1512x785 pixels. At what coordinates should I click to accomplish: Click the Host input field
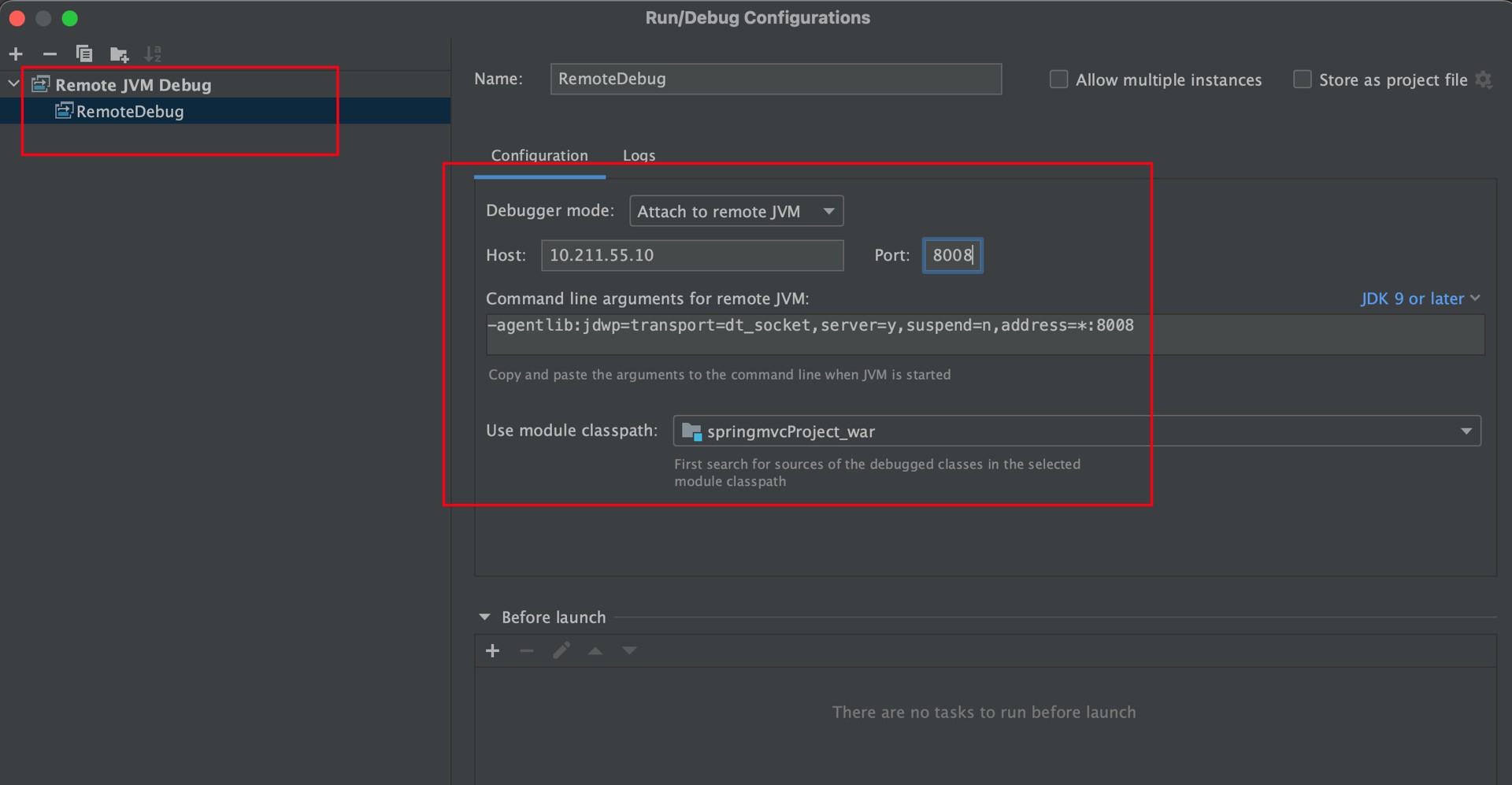[692, 255]
